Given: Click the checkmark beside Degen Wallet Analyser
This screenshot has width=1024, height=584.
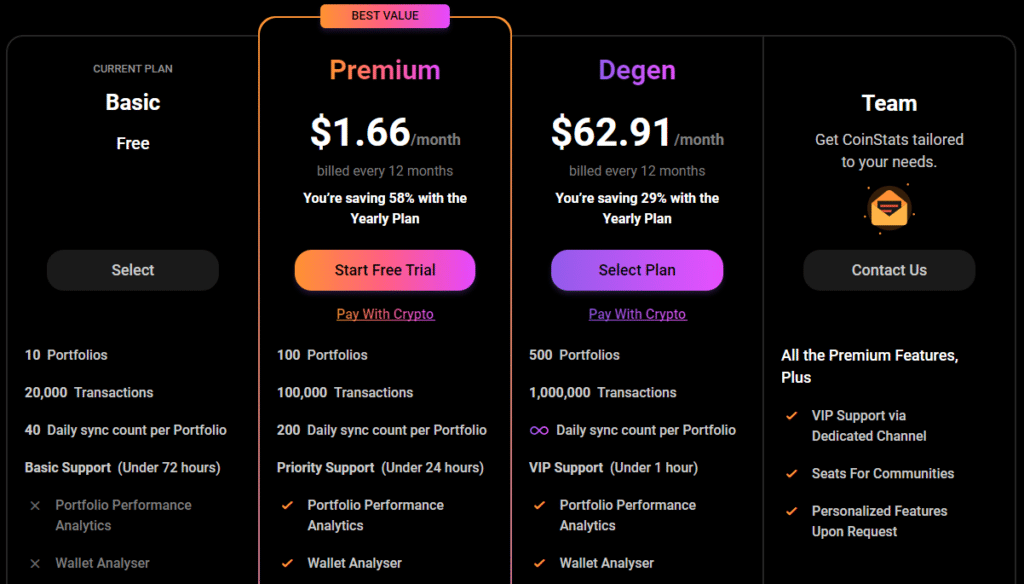Looking at the screenshot, I should click(539, 562).
